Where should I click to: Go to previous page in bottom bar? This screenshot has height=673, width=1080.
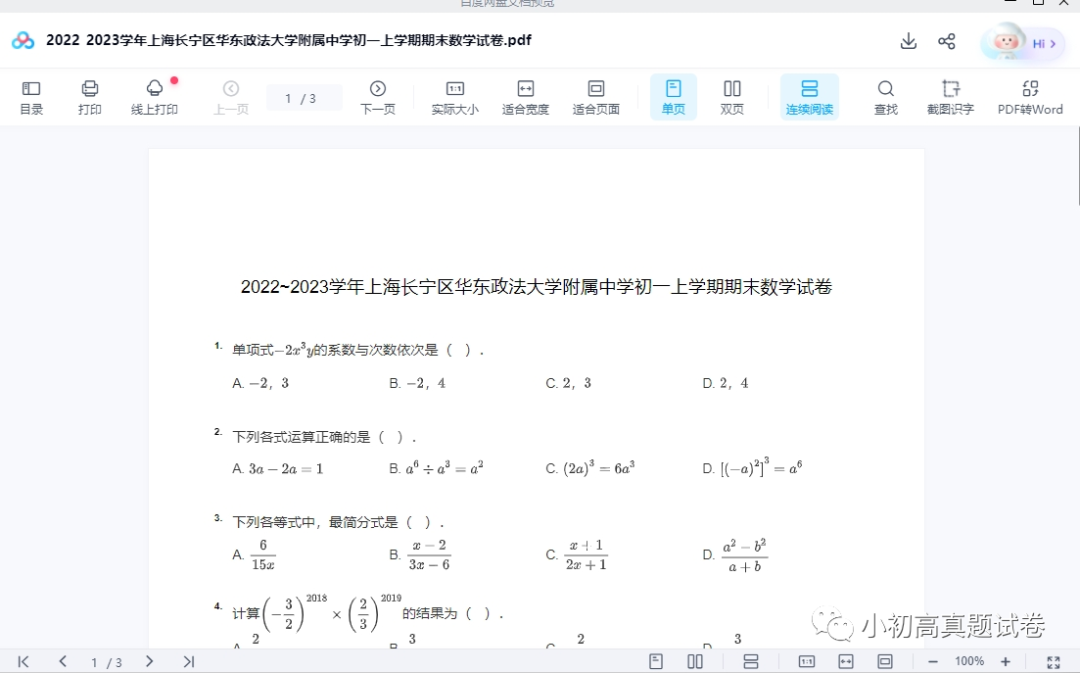tap(63, 661)
